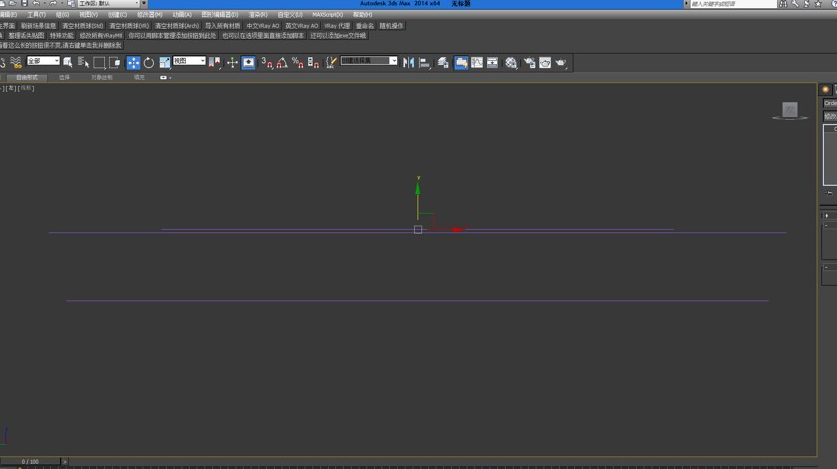The height and width of the screenshot is (469, 837).
Task: Switch to 选择 ribbon tab
Action: pyautogui.click(x=65, y=77)
